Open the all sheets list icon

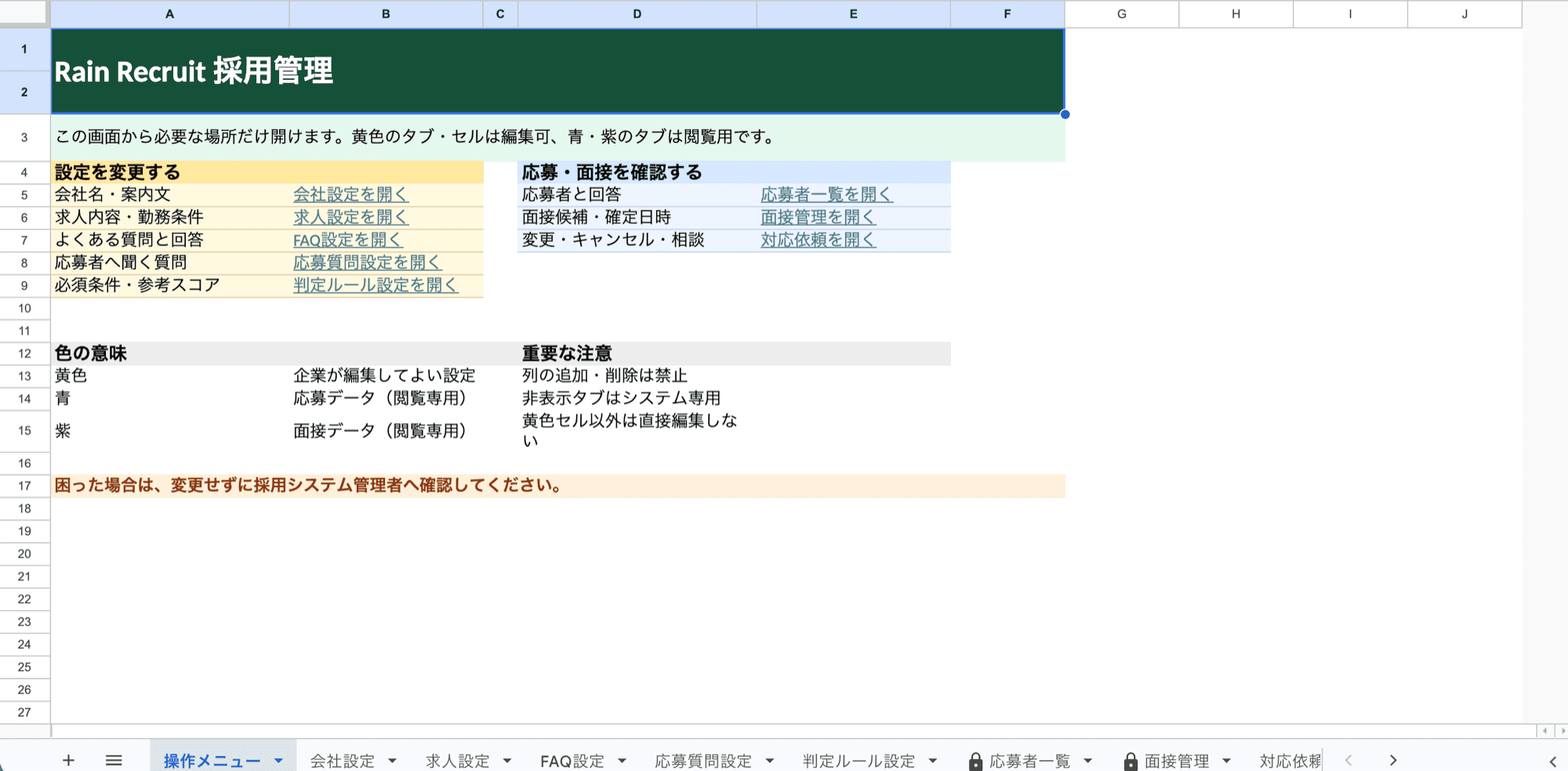click(114, 760)
